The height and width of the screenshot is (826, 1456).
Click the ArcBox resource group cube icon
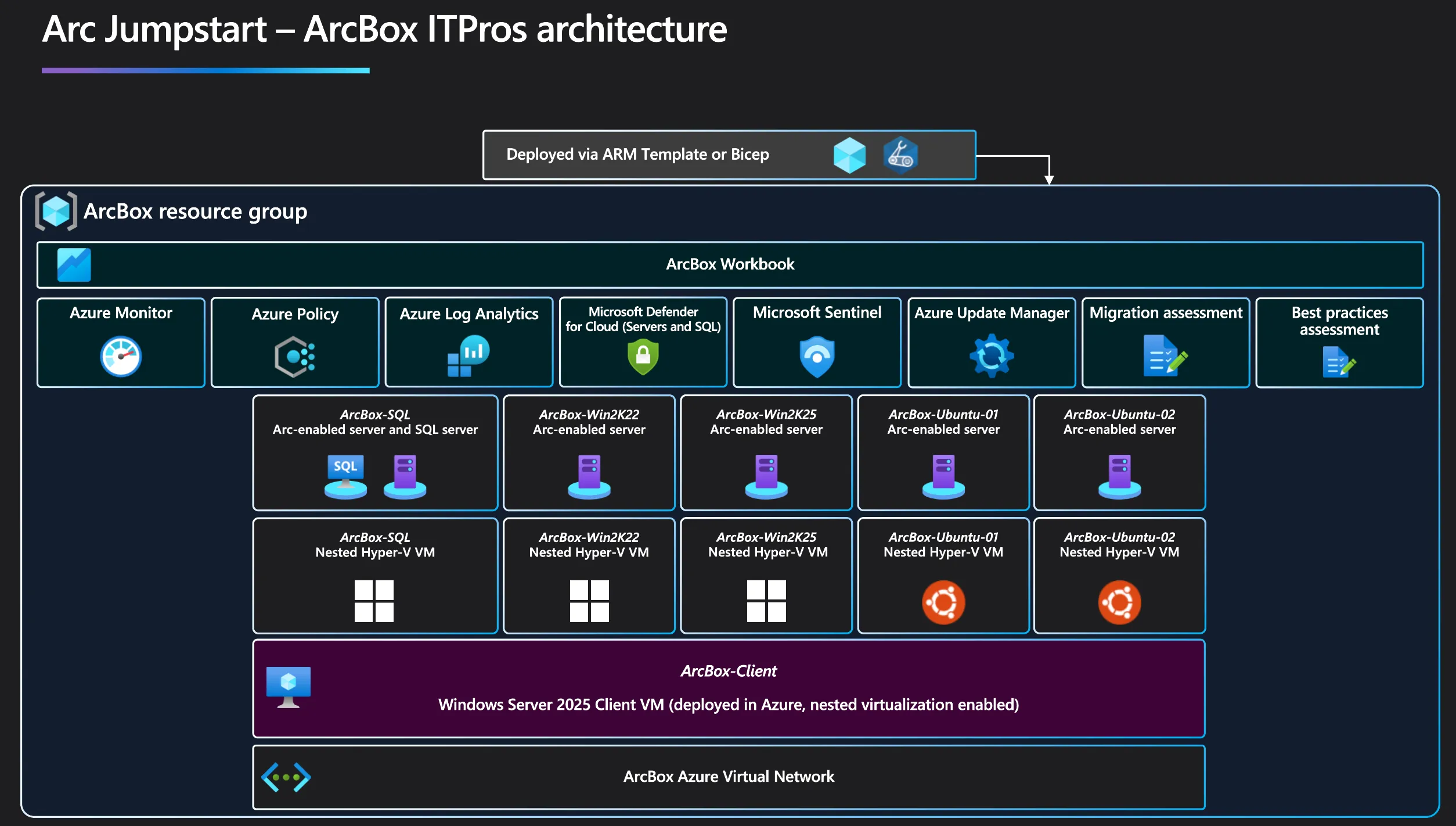[x=55, y=211]
